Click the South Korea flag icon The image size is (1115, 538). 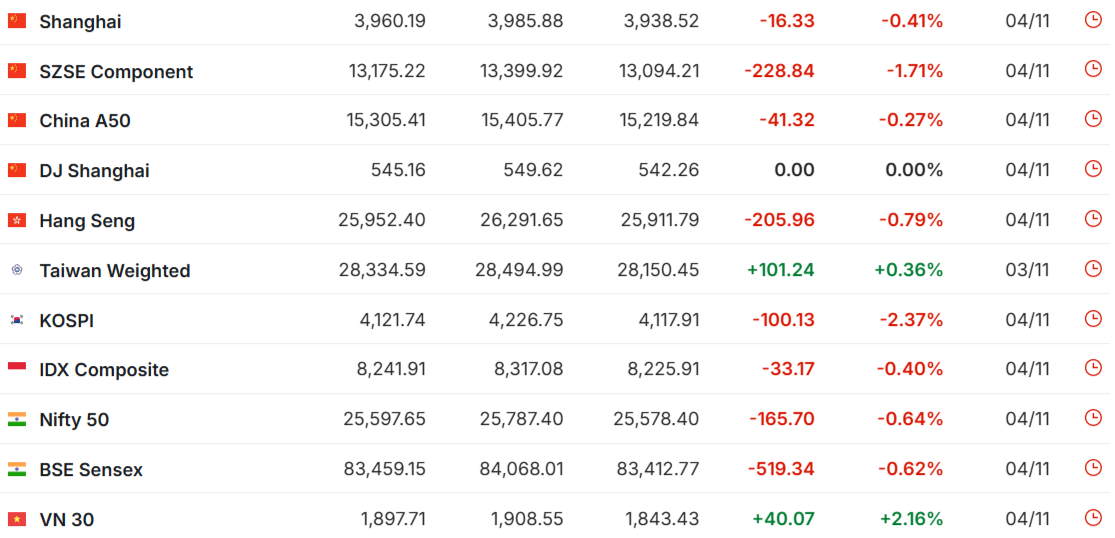click(17, 320)
